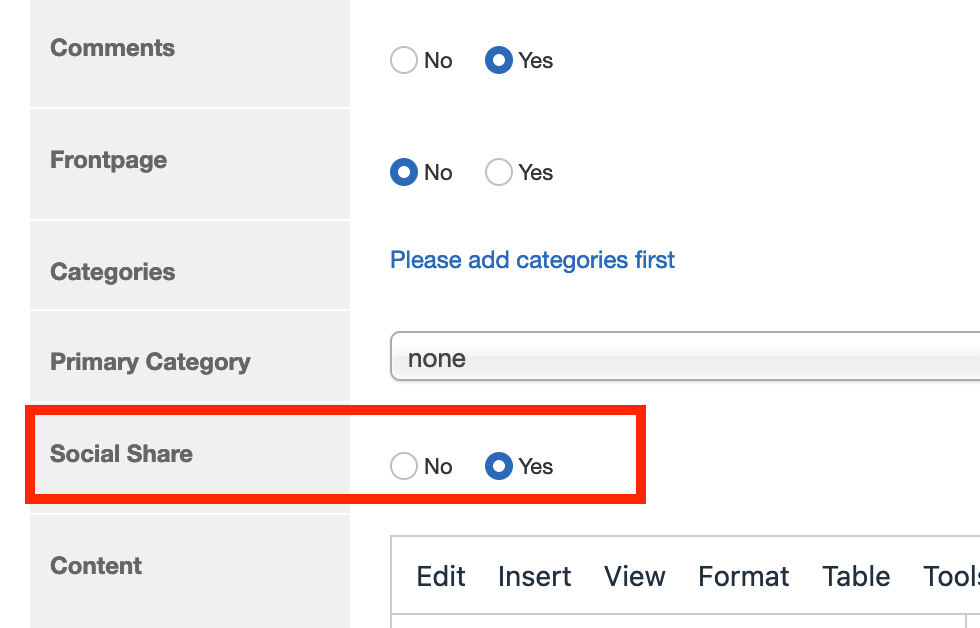
Task: Open the editor Tools menu
Action: 951,577
